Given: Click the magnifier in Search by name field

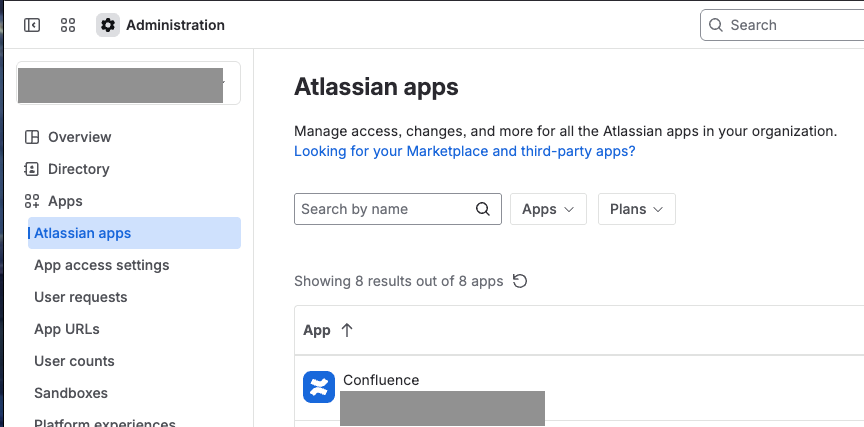Looking at the screenshot, I should tap(482, 209).
